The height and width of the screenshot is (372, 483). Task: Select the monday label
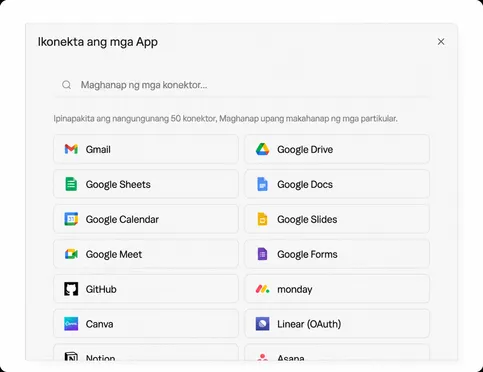pyautogui.click(x=295, y=289)
